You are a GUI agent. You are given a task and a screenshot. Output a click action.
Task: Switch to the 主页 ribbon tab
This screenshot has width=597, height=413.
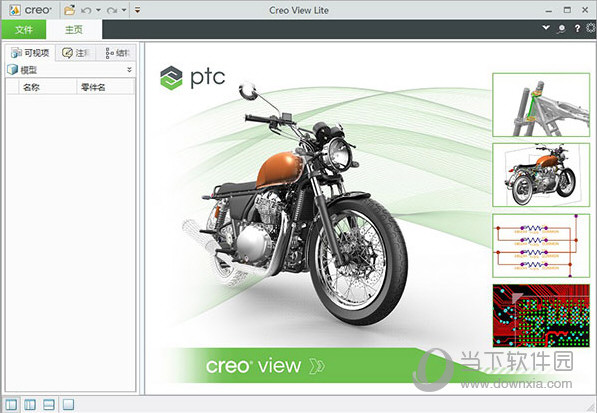[74, 30]
